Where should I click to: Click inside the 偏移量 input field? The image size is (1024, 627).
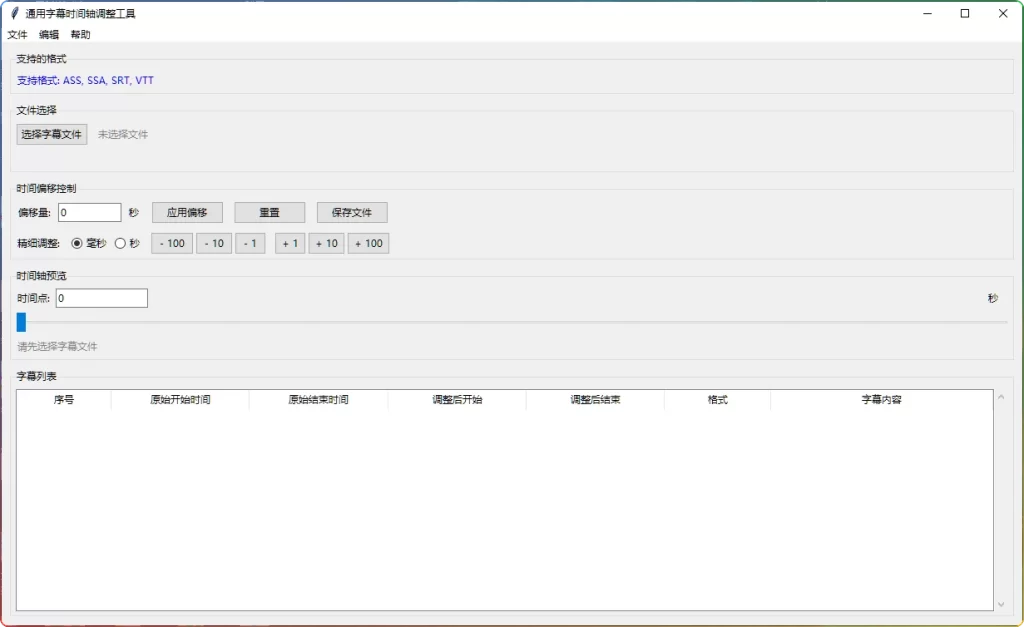coord(89,212)
